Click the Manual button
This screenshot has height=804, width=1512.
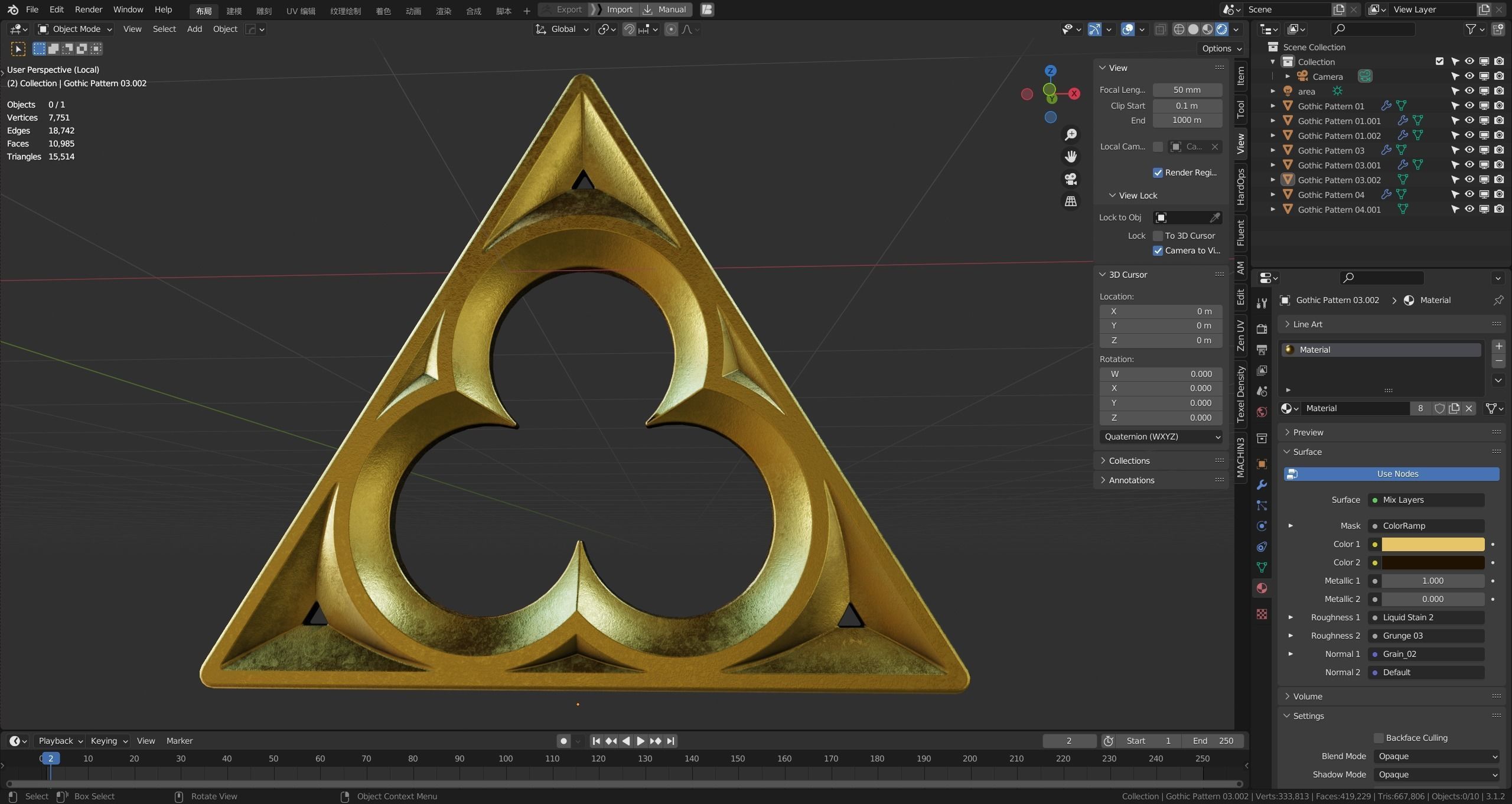tap(666, 9)
